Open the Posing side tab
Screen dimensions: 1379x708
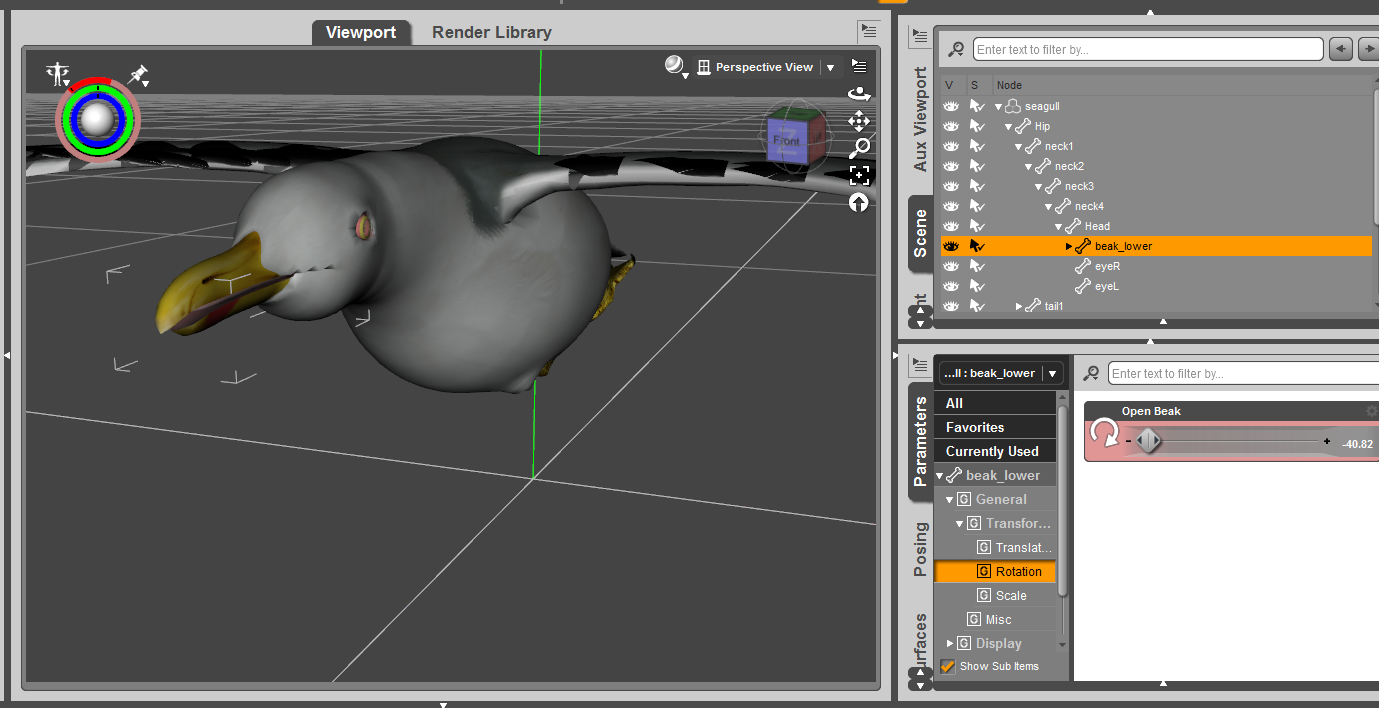point(921,548)
